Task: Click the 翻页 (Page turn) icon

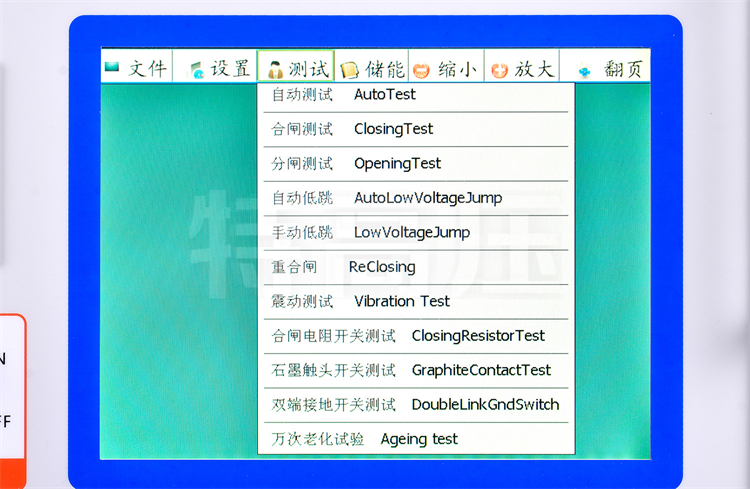Action: [x=585, y=70]
